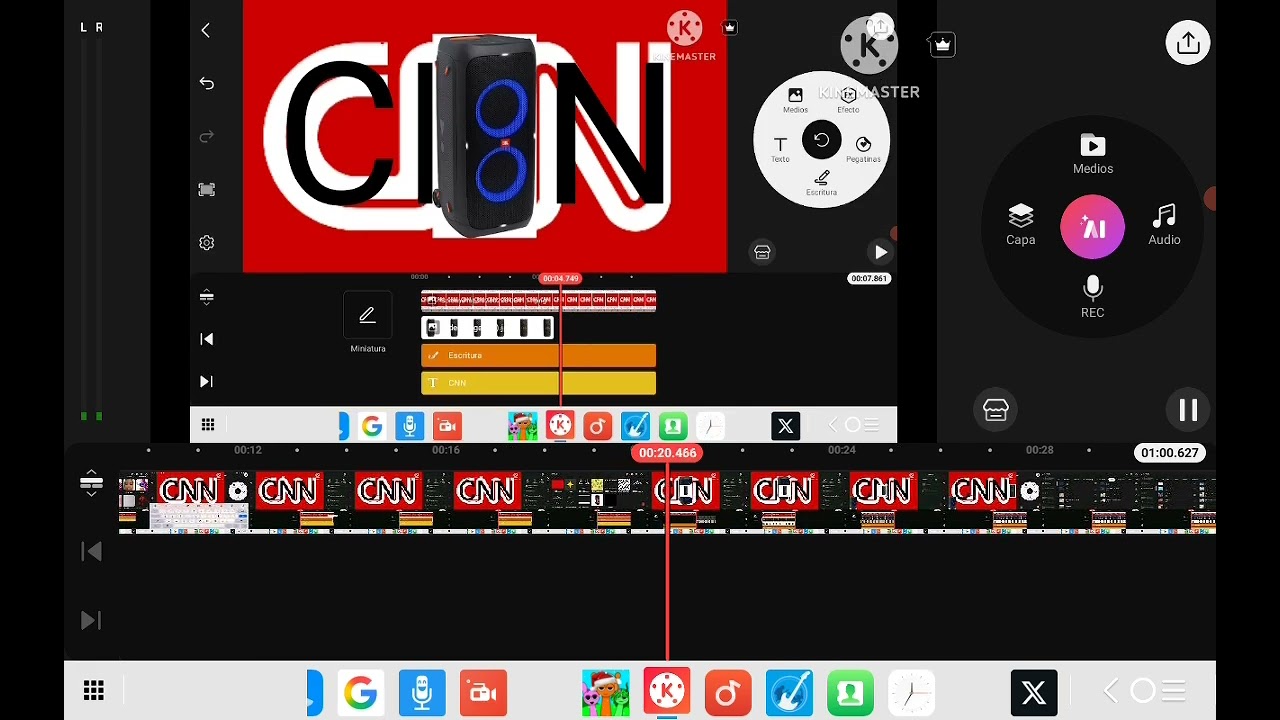Switch to KineMaster in the bottom taskbar
The width and height of the screenshot is (1280, 720).
(667, 692)
